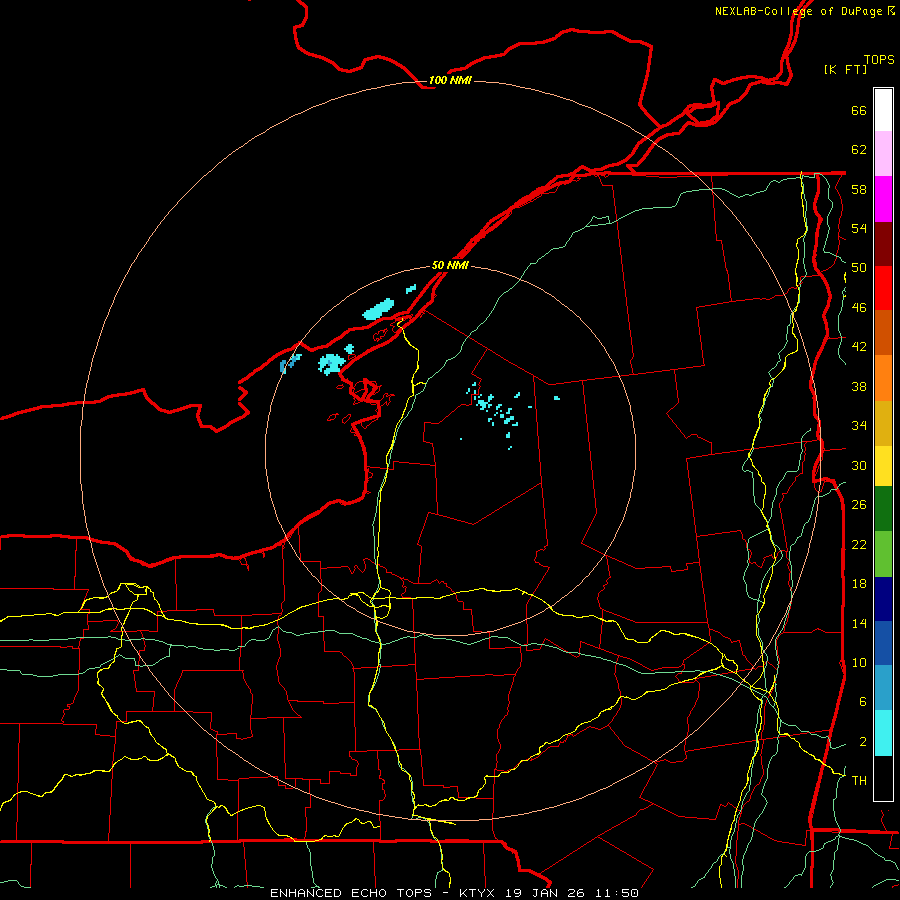900x900 pixels.
Task: Click the legend value 54
Action: point(859,228)
